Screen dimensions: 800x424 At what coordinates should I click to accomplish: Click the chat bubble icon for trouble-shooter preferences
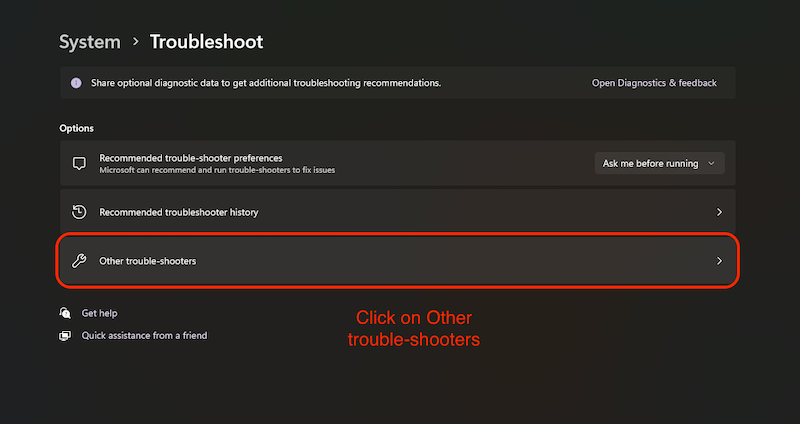tap(79, 163)
